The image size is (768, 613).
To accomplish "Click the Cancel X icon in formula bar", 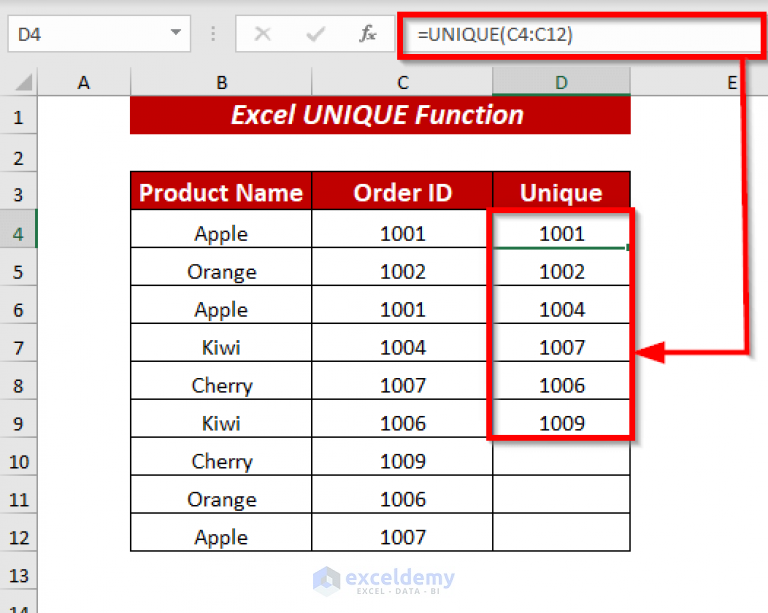I will coord(263,34).
